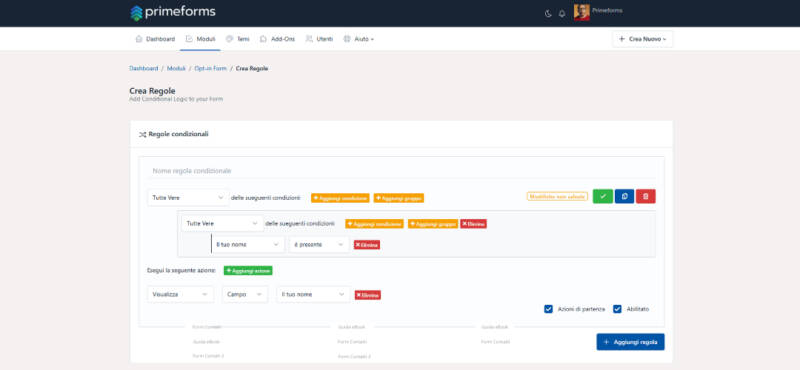The height and width of the screenshot is (370, 800).
Task: Click the Moduli breadcrumb link
Action: 176,68
